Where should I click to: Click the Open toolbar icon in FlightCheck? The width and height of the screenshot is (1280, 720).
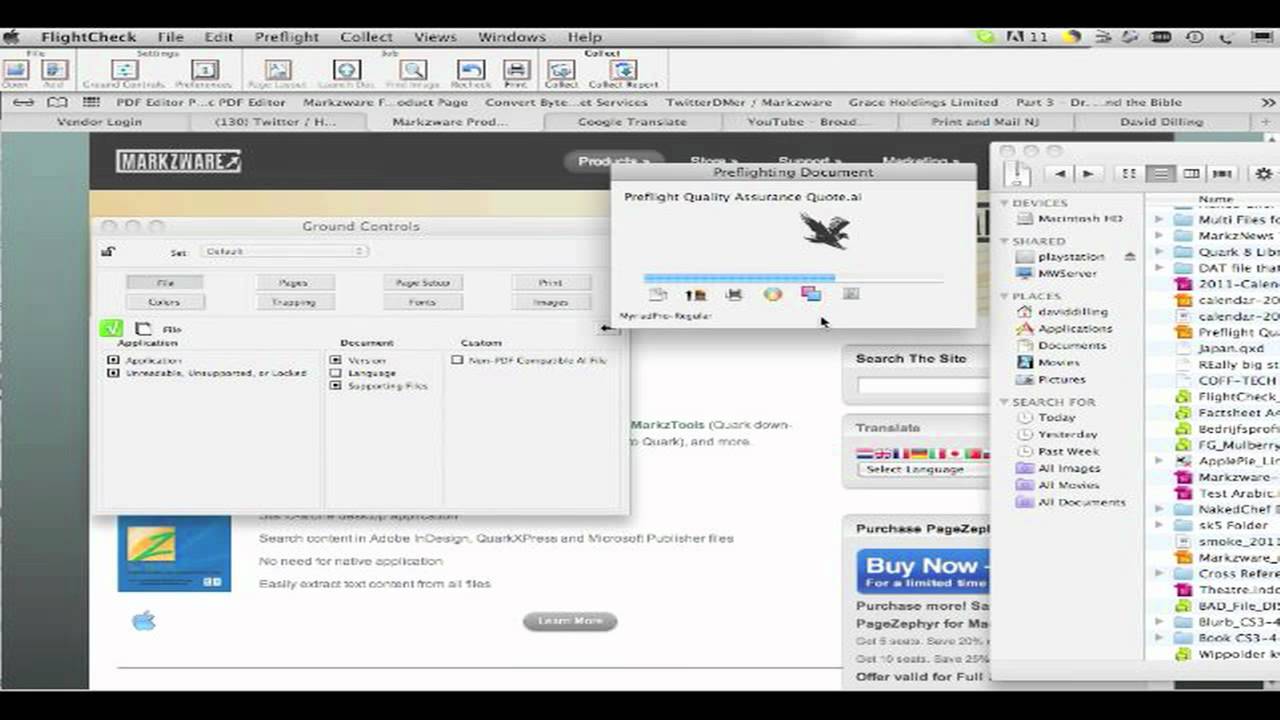tap(15, 71)
